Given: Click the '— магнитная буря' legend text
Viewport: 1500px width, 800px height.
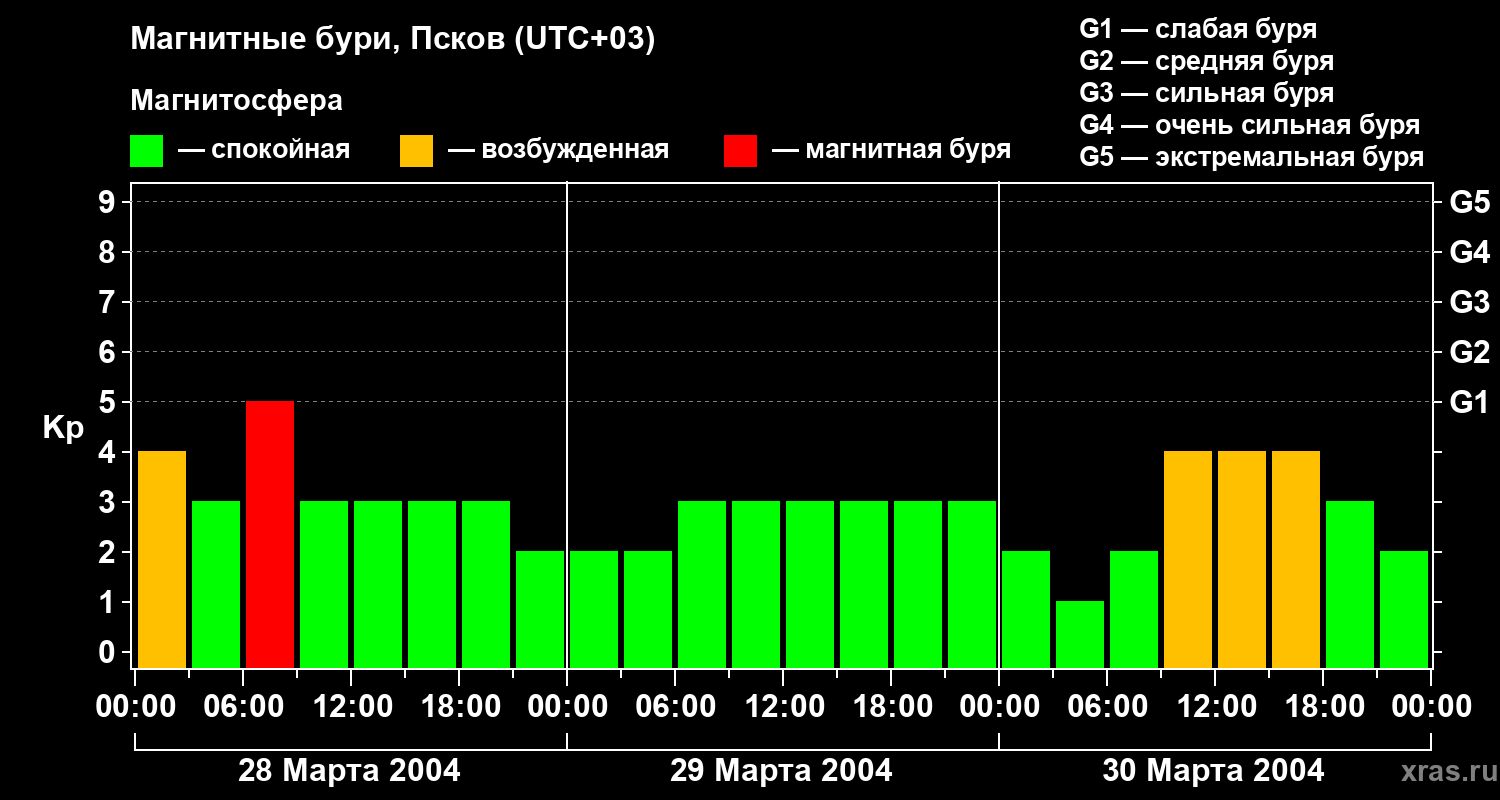Looking at the screenshot, I should [x=891, y=150].
